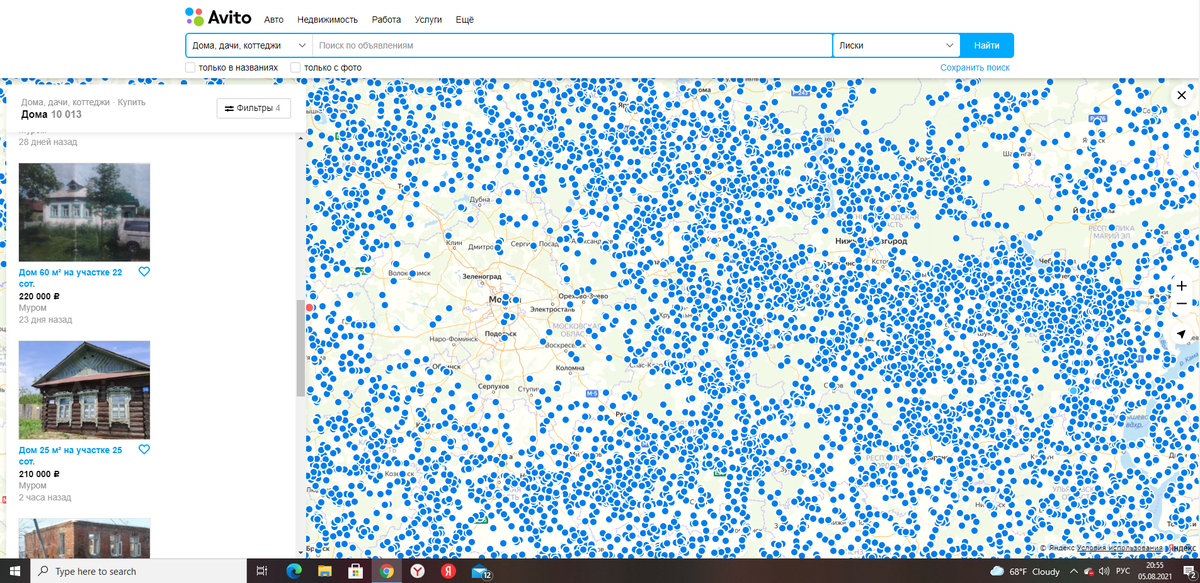Open the 68°F Cloudy weather widget
This screenshot has width=1200, height=583.
tap(1024, 571)
